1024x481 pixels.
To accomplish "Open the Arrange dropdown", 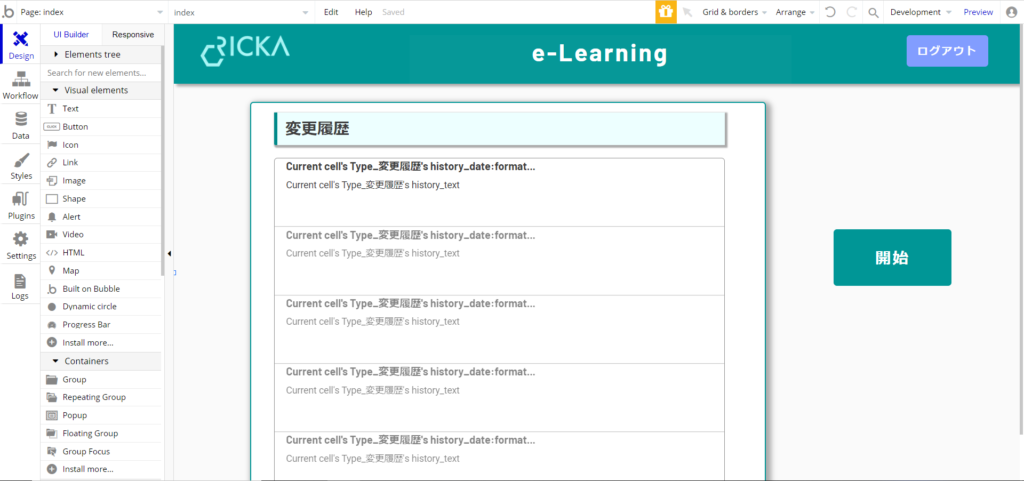I will [795, 12].
